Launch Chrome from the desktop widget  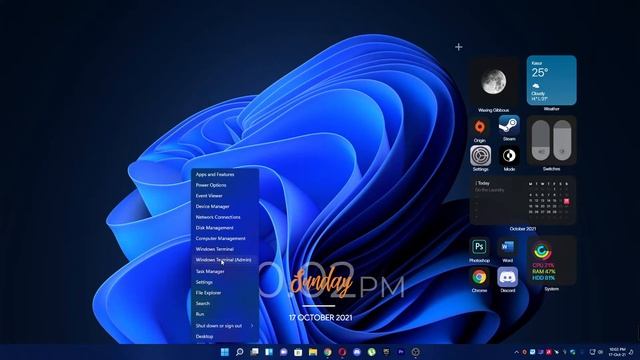click(479, 277)
